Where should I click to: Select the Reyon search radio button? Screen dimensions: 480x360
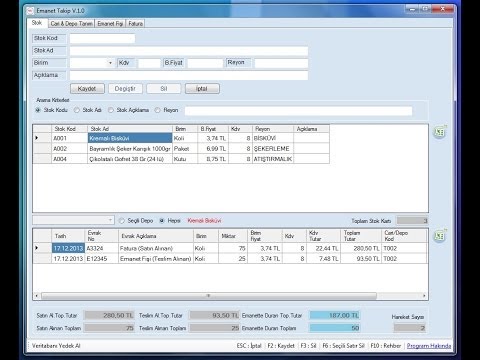157,110
